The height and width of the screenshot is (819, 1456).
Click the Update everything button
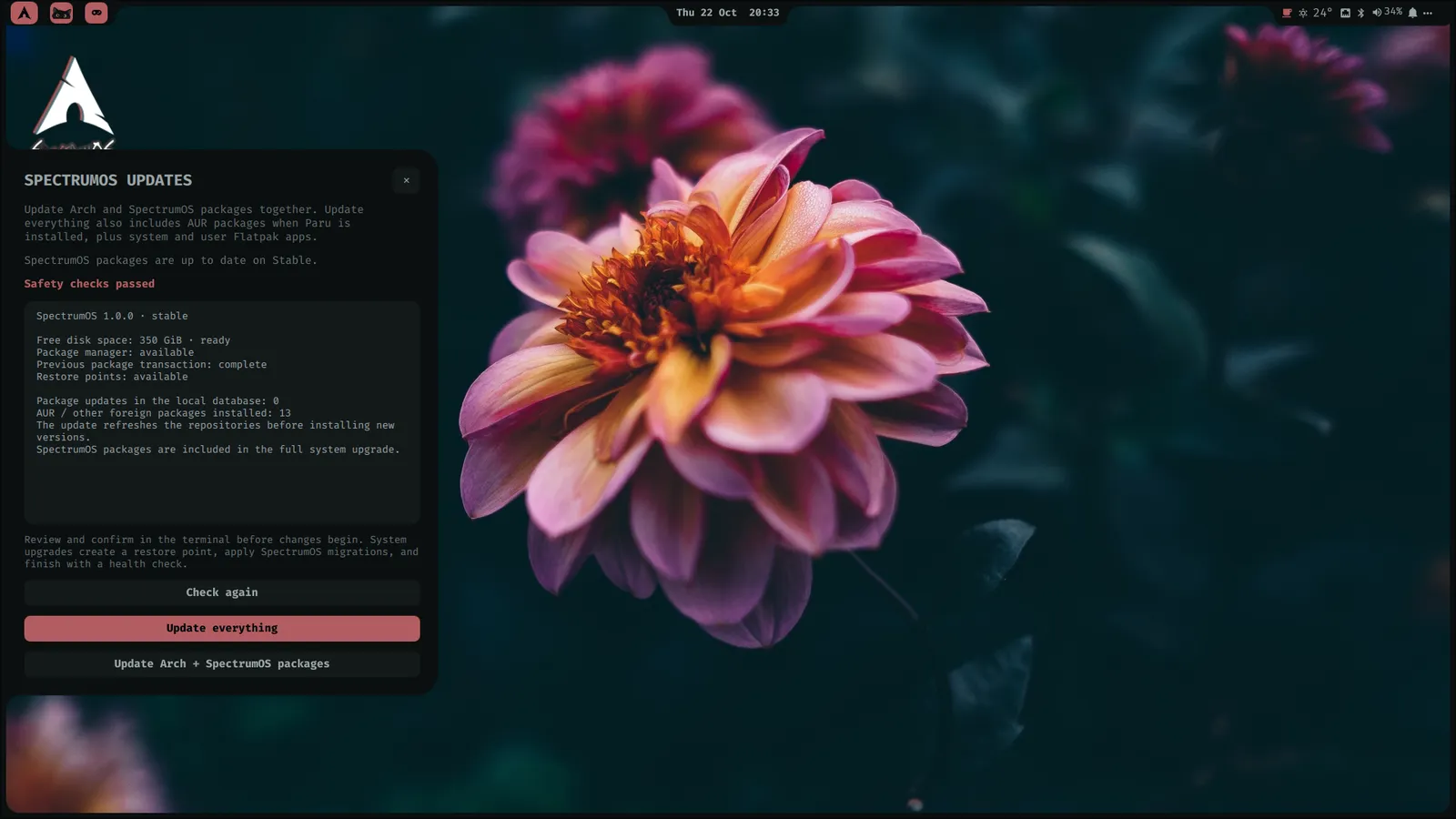tap(222, 628)
